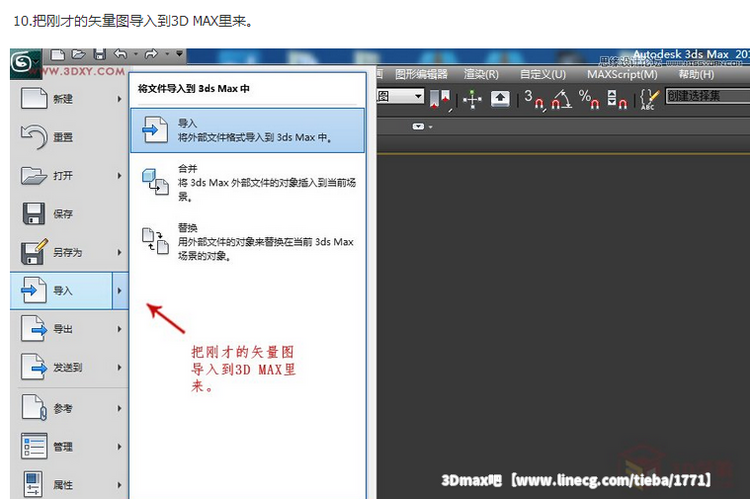Image resolution: width=750 pixels, height=499 pixels.
Task: Click 导入 option to import external file formats
Action: pyautogui.click(x=247, y=131)
